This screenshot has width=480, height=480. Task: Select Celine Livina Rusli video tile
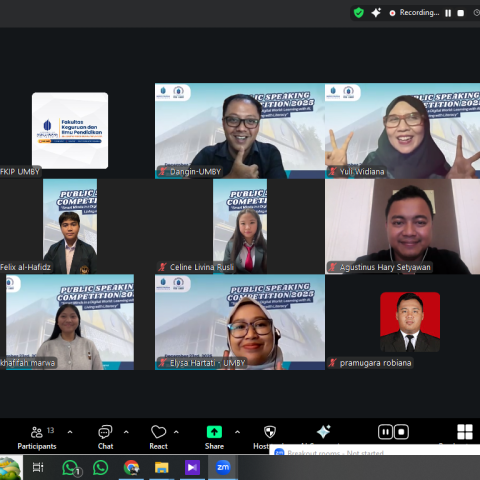pos(240,226)
